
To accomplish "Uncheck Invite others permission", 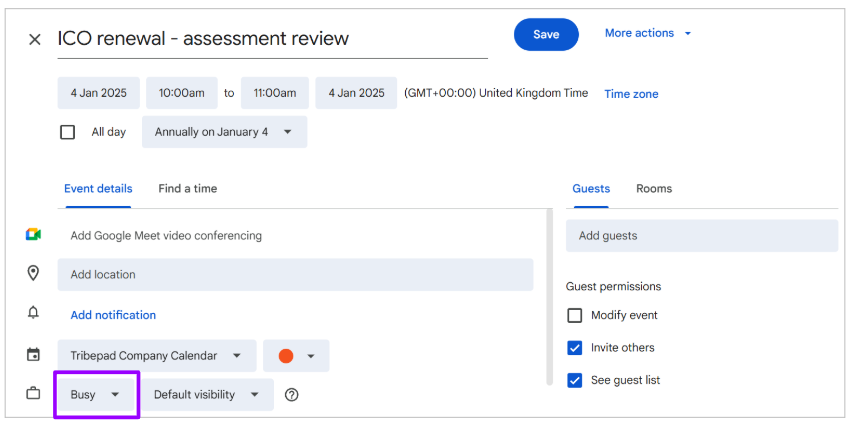I will click(x=575, y=348).
